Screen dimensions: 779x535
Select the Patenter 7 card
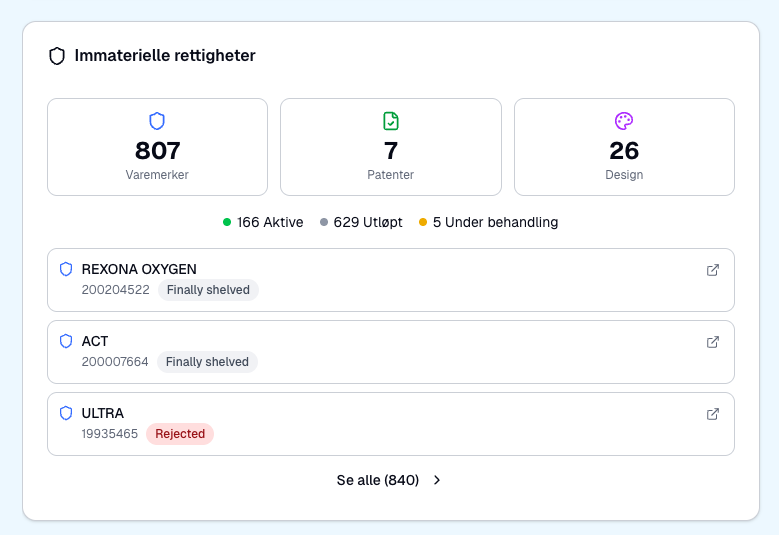(391, 147)
